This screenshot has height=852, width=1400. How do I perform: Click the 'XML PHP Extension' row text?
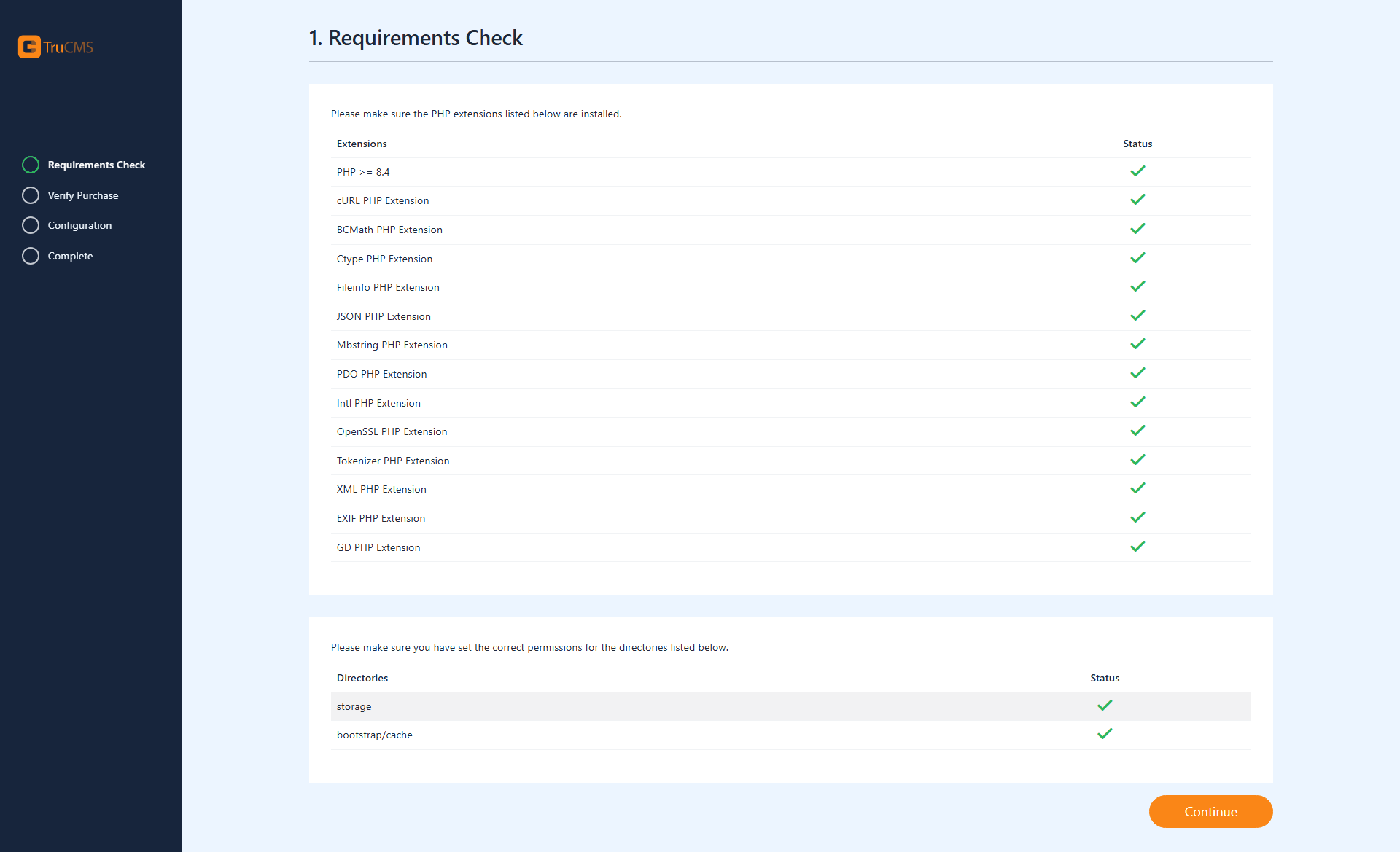[381, 489]
